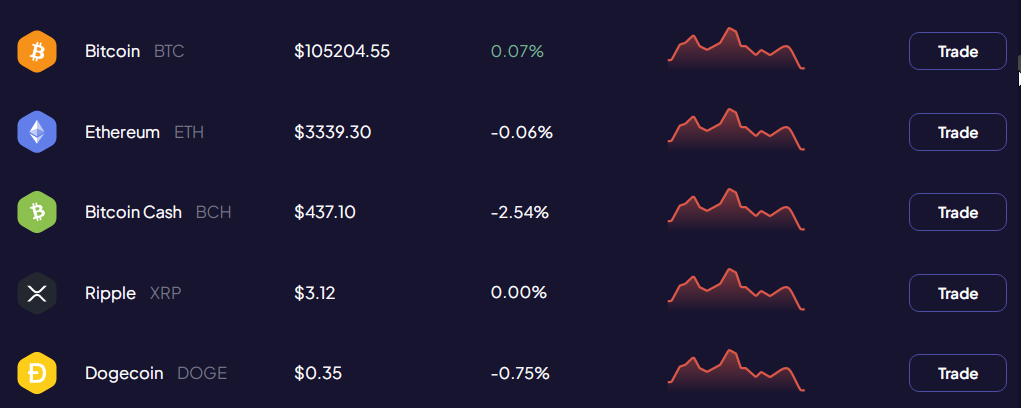Image resolution: width=1021 pixels, height=408 pixels.
Task: Click the Dogecoin -0.75% change value
Action: pos(520,374)
